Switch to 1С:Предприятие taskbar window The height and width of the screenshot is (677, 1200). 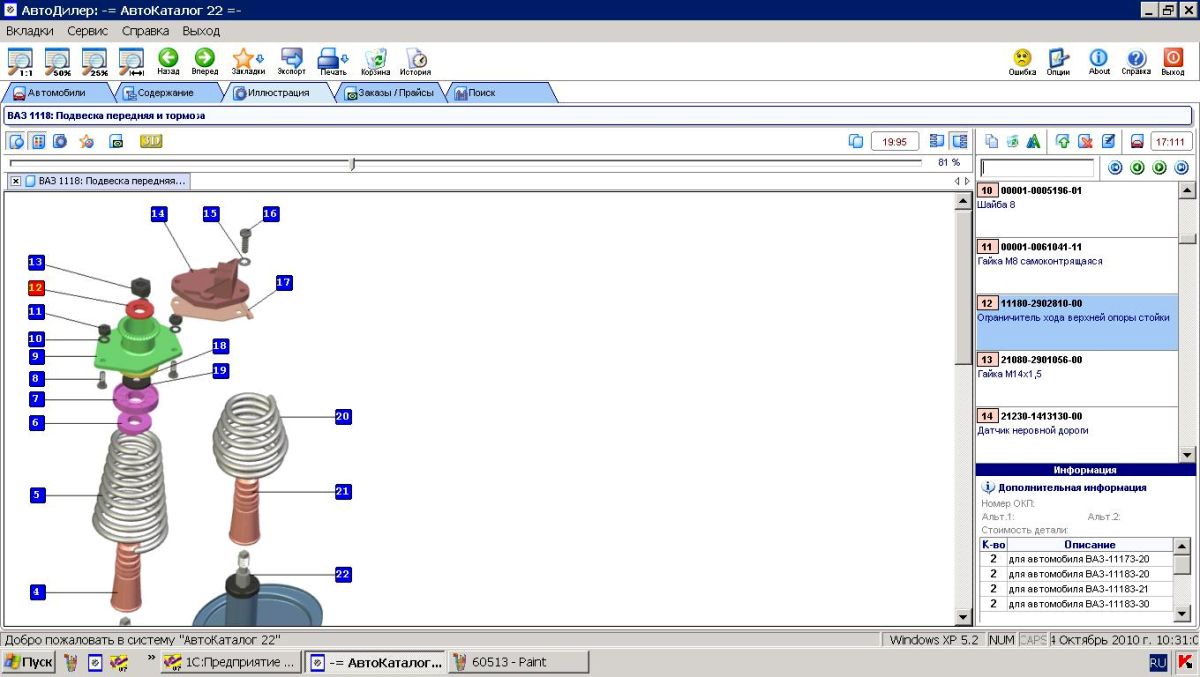pyautogui.click(x=229, y=662)
